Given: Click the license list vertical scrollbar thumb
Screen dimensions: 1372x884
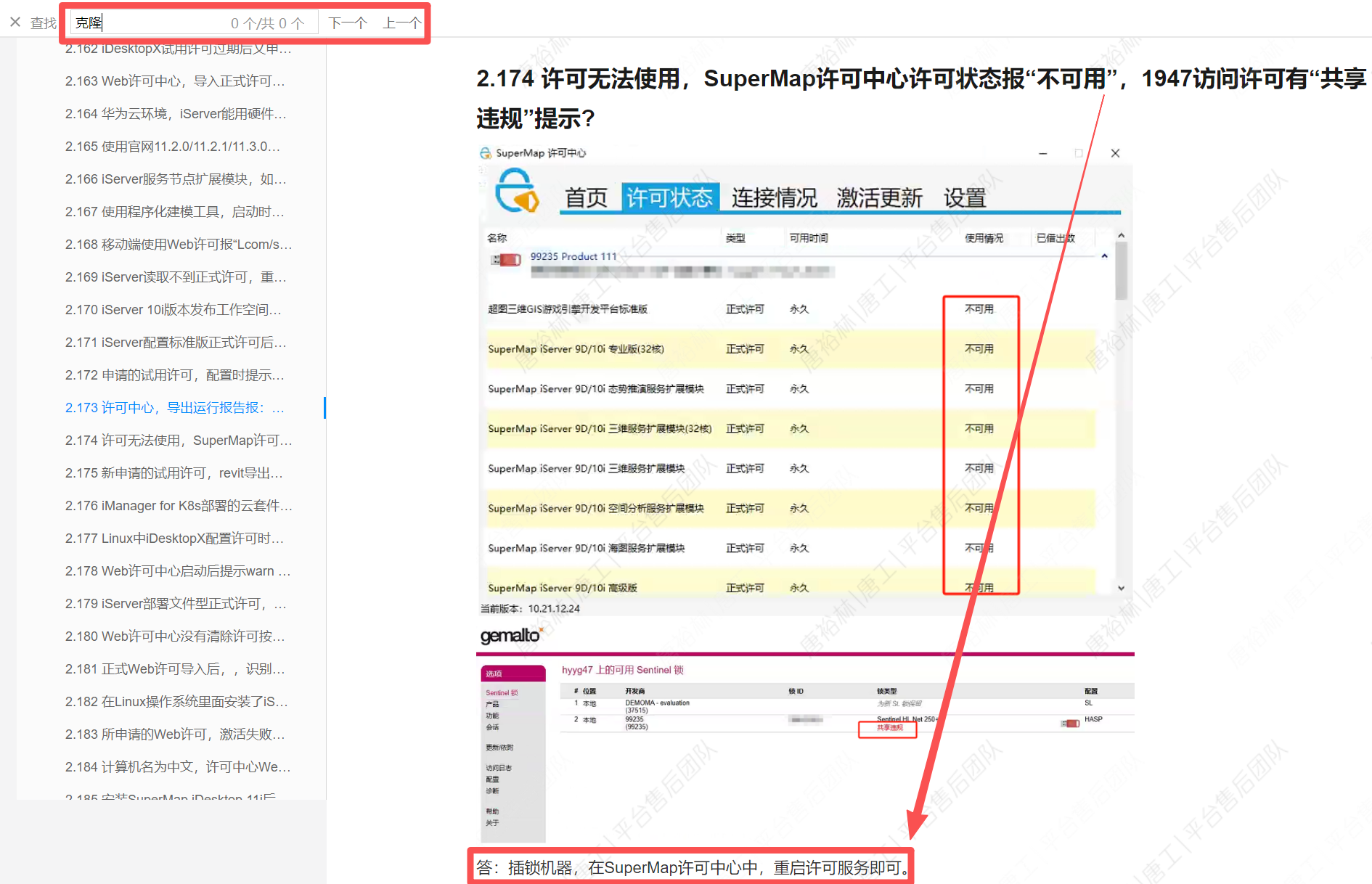Looking at the screenshot, I should (x=1121, y=270).
